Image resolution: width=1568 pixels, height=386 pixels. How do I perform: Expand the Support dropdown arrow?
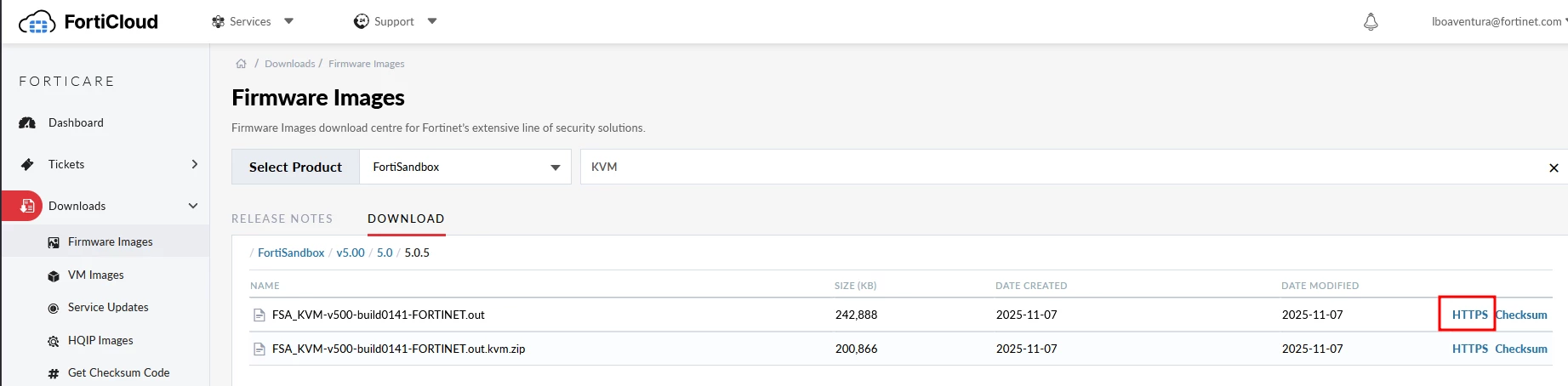pos(432,21)
